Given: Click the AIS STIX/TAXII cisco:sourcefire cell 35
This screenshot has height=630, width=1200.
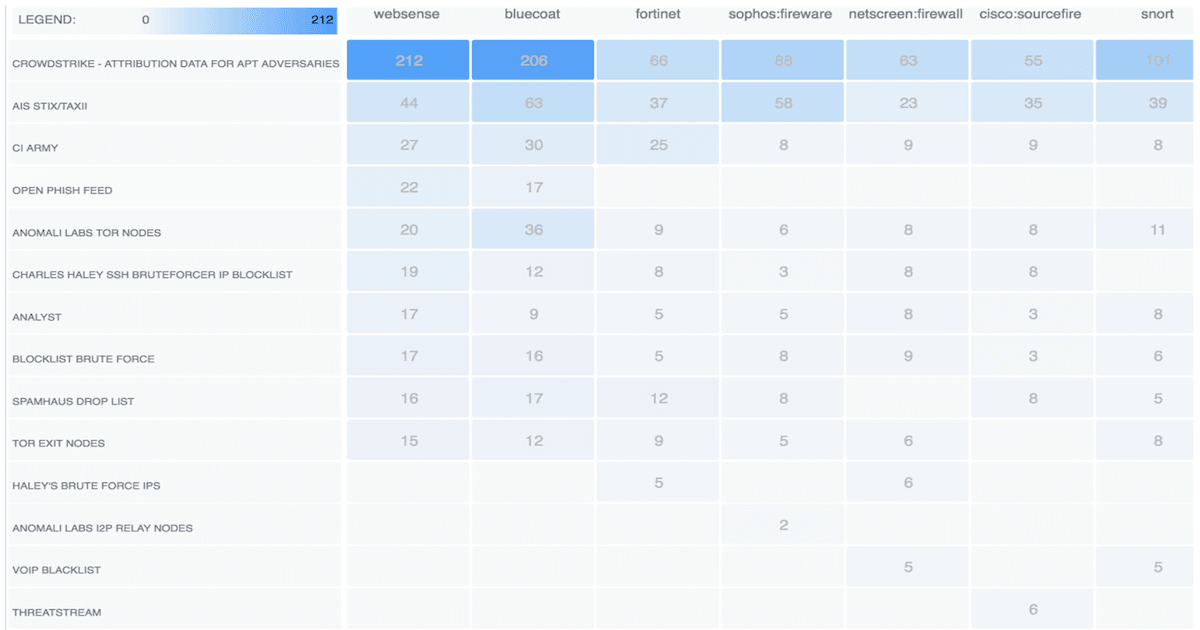Looking at the screenshot, I should click(x=1032, y=102).
